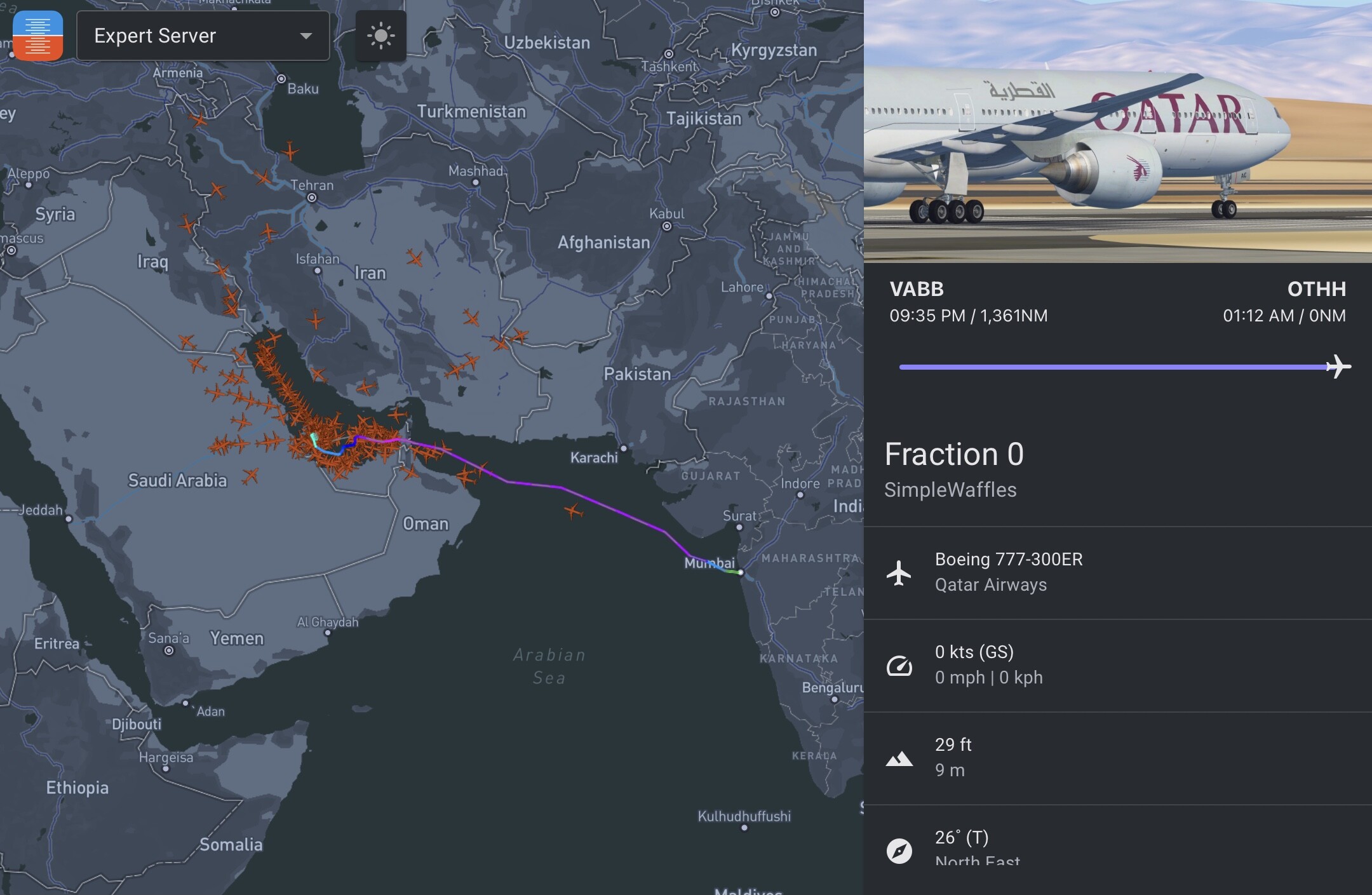The image size is (1372, 895).
Task: Click the mountain altitude icon
Action: 899,758
